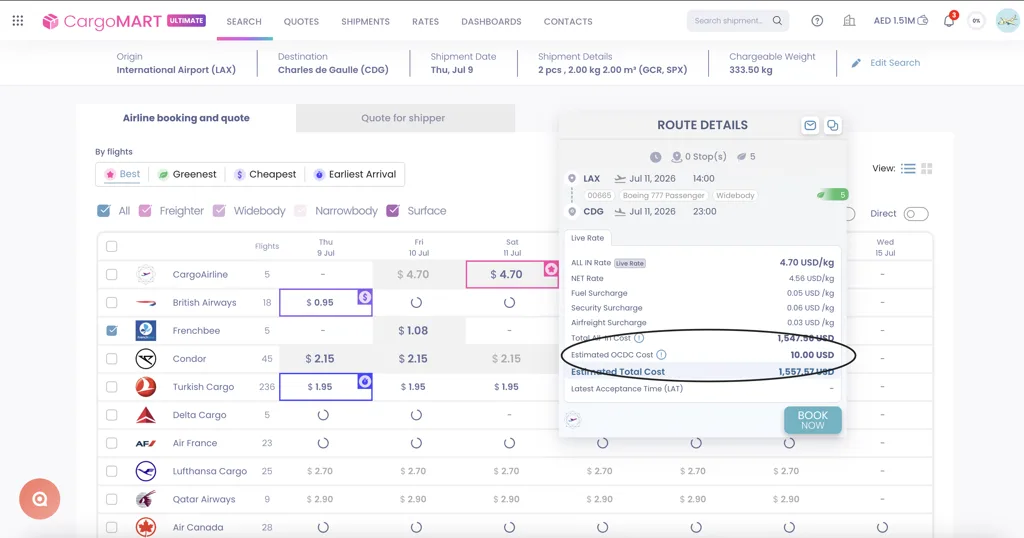Open the RATES nav tab

[425, 22]
